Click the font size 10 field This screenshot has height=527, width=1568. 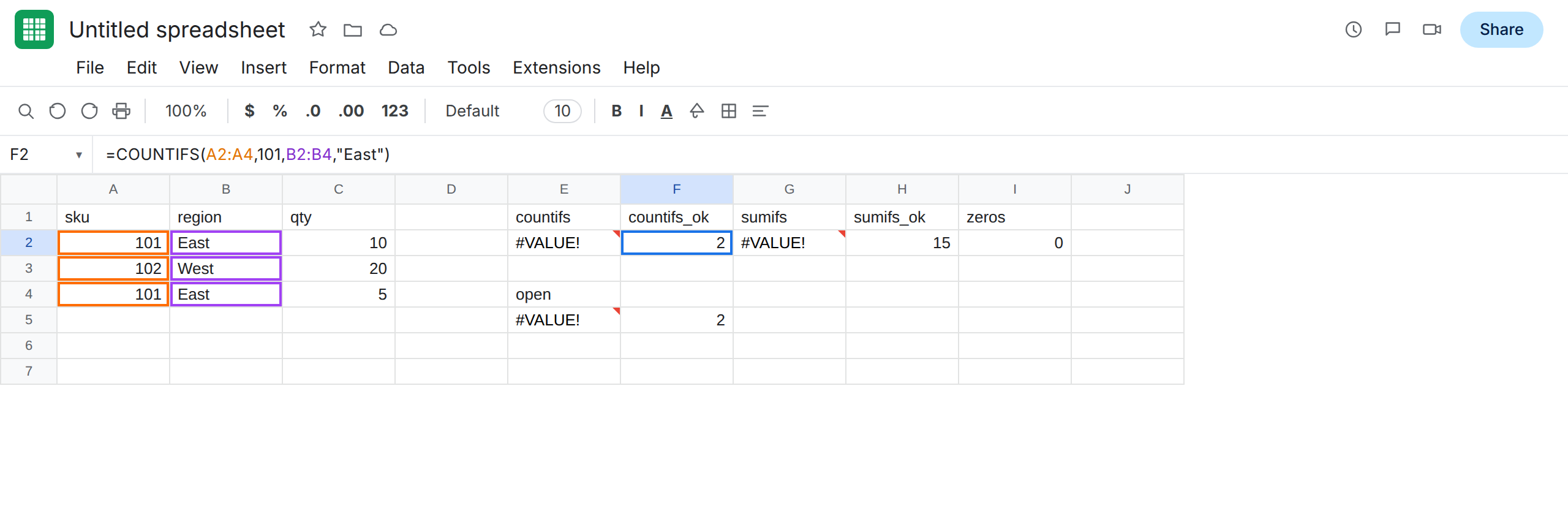562,111
